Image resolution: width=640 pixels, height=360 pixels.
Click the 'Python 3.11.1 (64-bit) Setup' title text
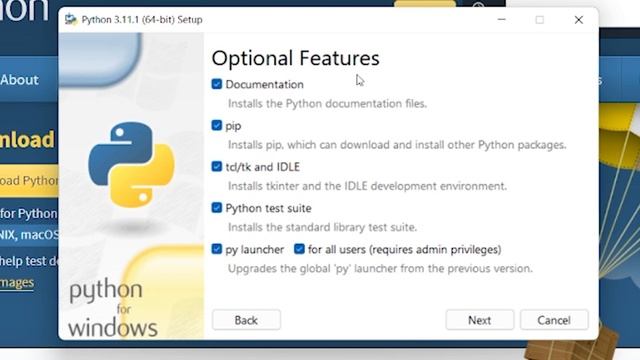[x=142, y=20]
